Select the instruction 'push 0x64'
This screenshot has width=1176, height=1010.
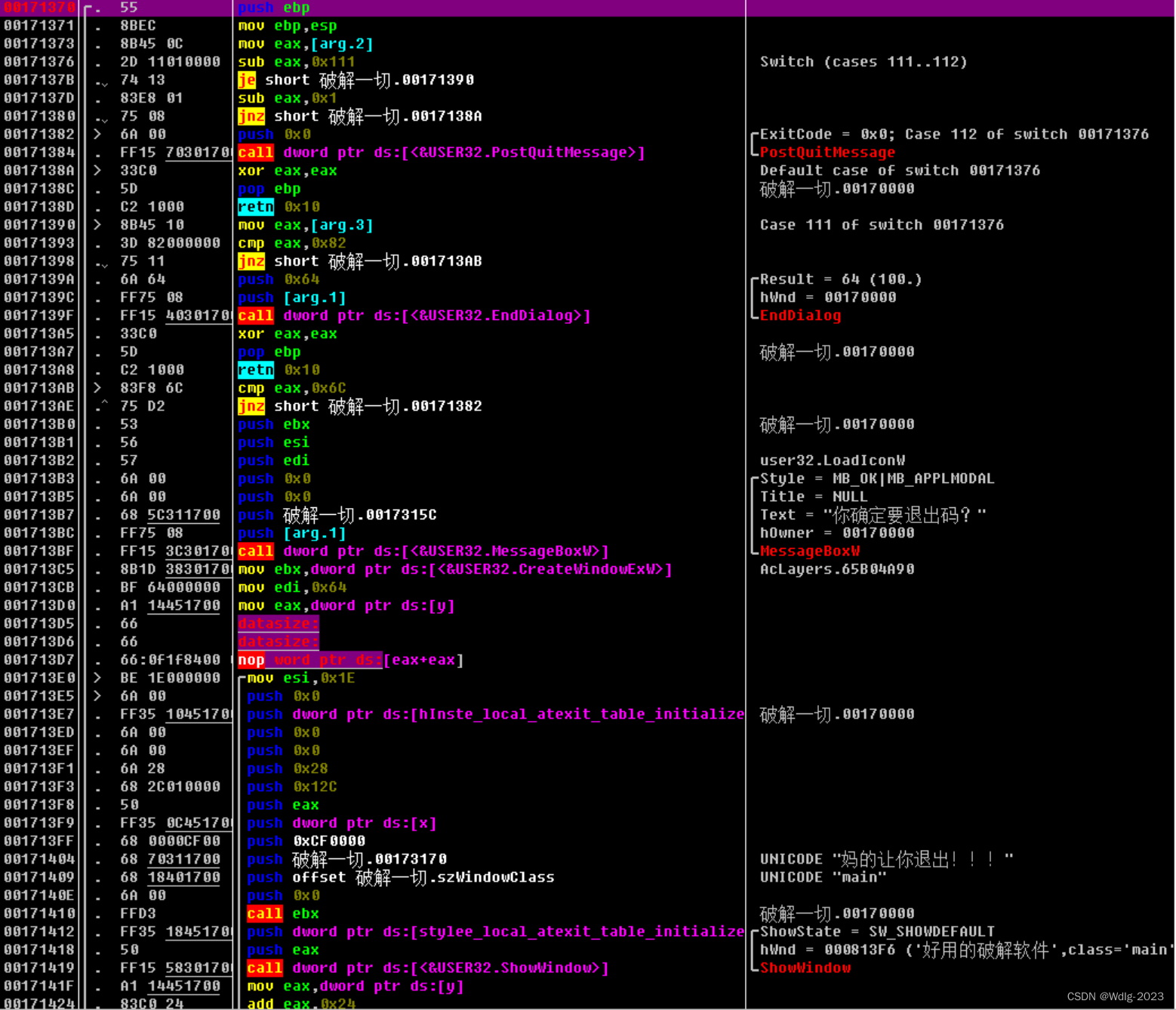279,279
